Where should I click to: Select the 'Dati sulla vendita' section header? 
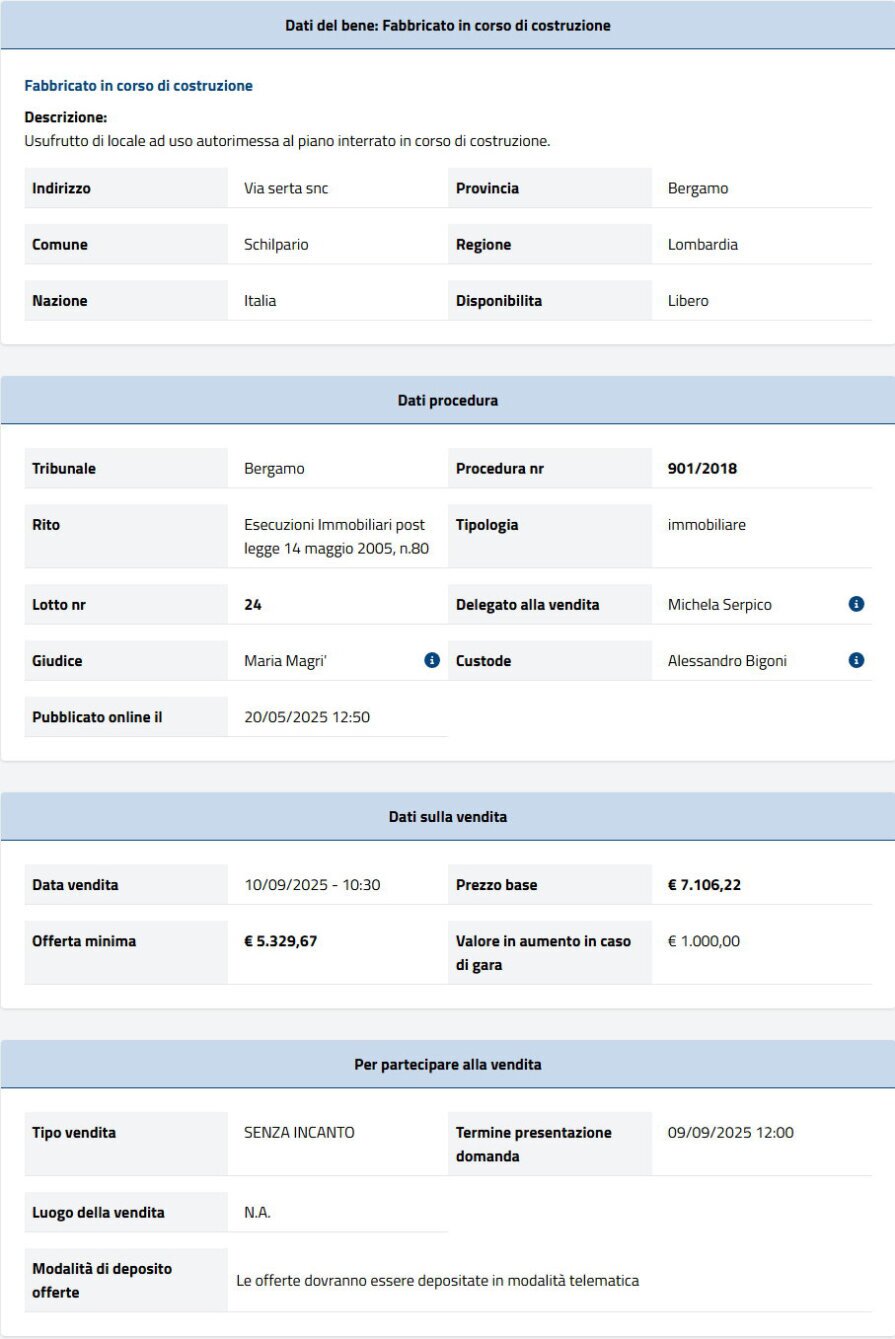point(448,817)
